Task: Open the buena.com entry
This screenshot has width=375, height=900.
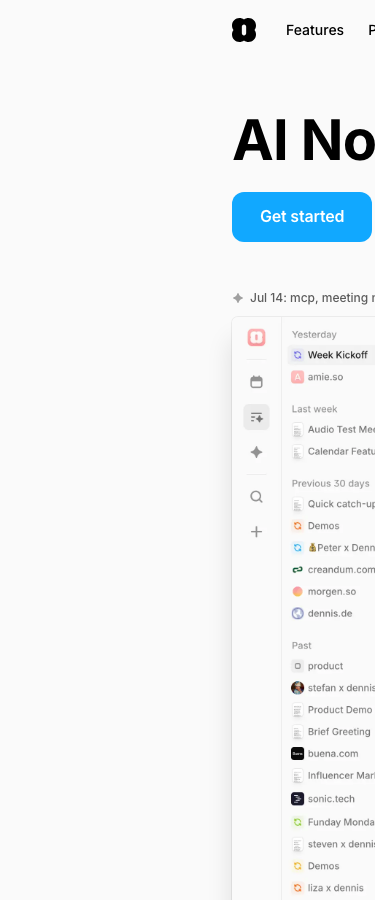Action: pos(333,753)
